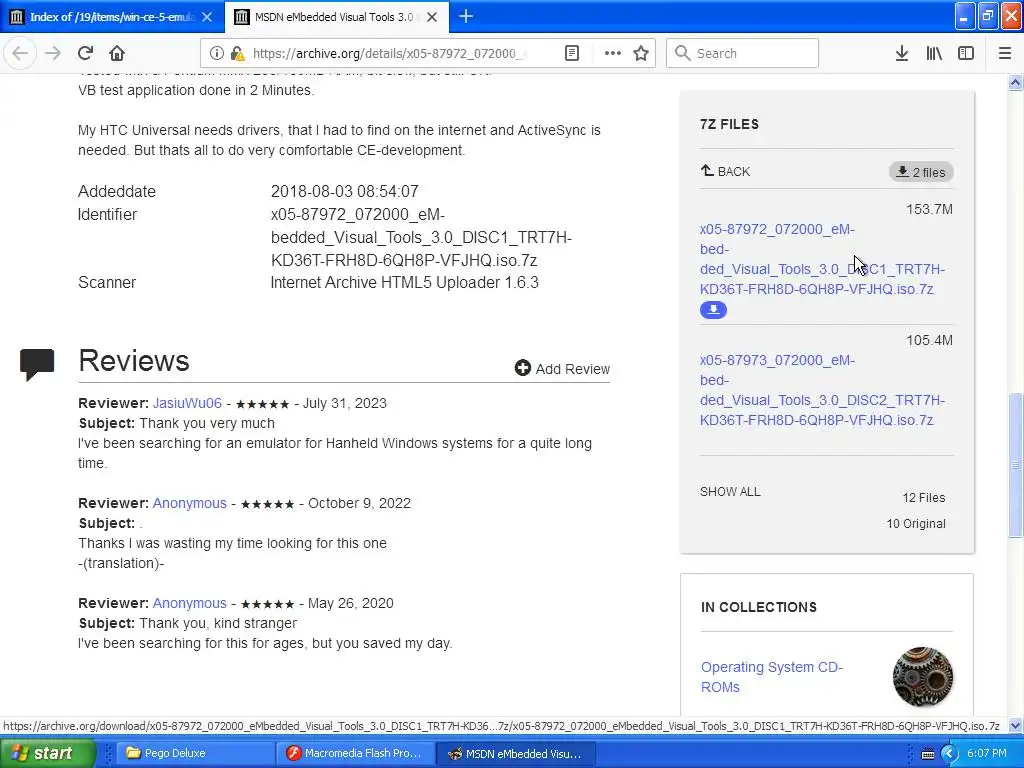Open the hamburger application menu
This screenshot has width=1024, height=768.
coord(1005,53)
